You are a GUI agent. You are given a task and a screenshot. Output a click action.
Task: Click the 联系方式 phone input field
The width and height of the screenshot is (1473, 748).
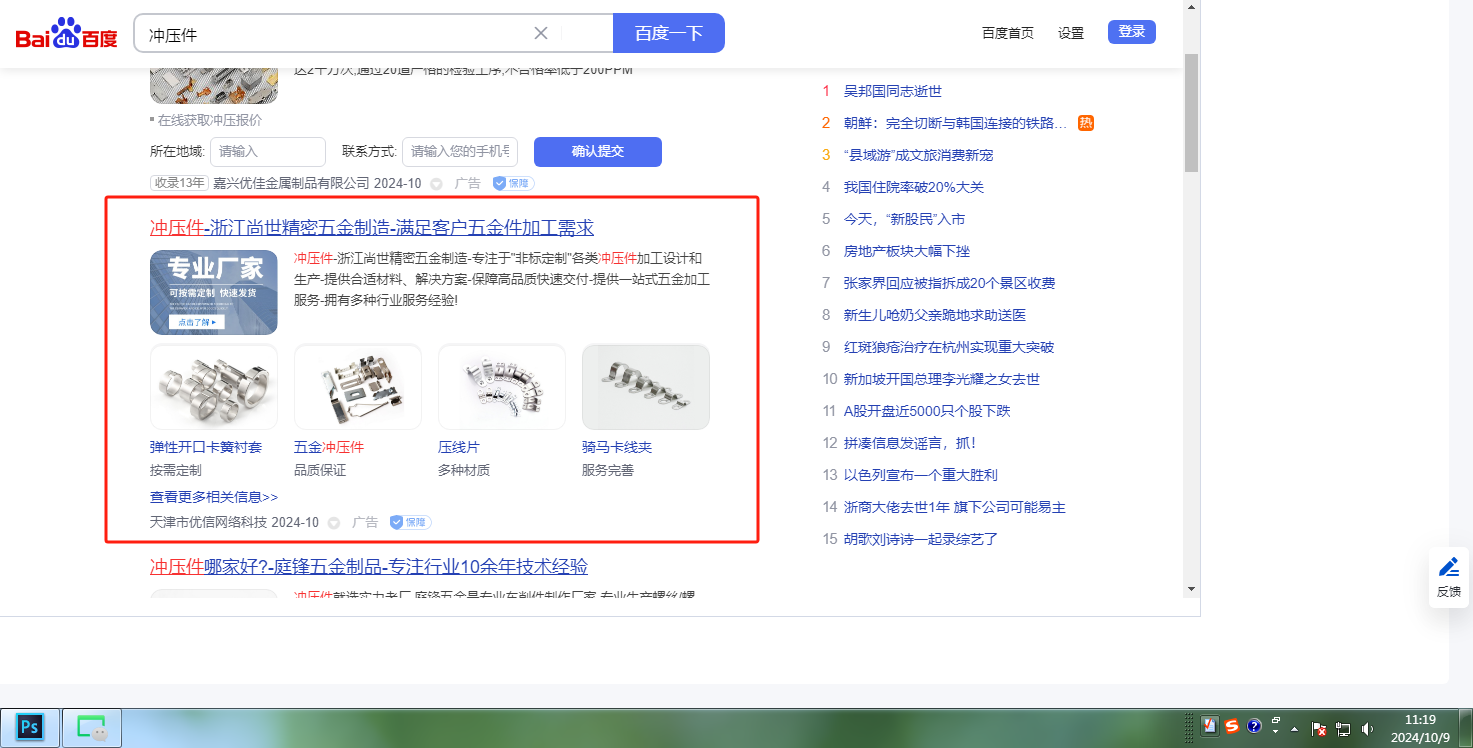coord(460,152)
